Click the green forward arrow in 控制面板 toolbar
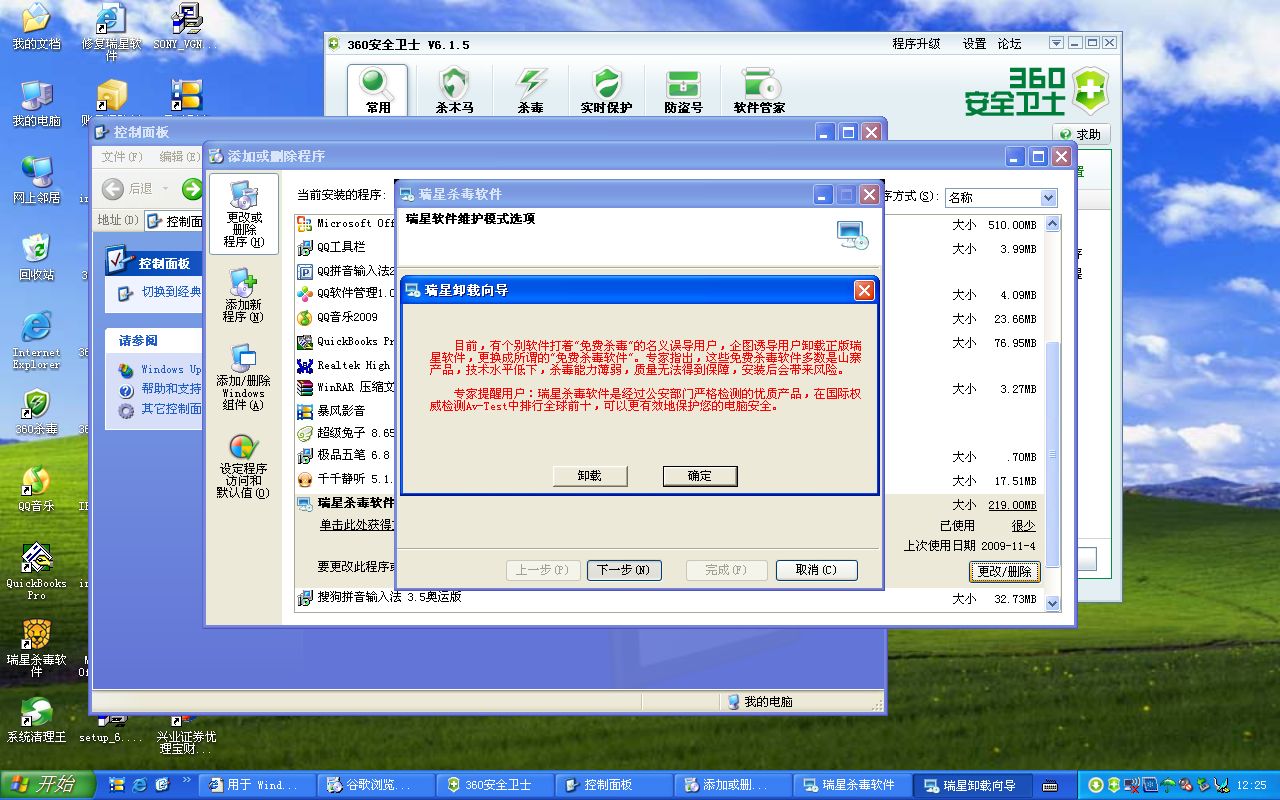Image resolution: width=1280 pixels, height=800 pixels. [192, 188]
